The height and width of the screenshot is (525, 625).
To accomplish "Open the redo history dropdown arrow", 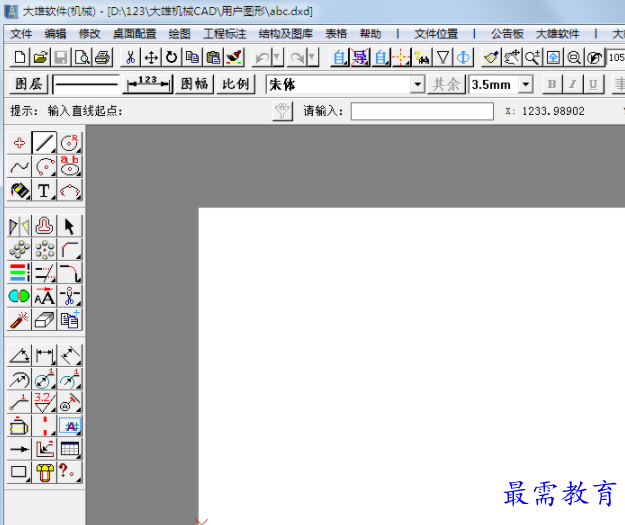I will [x=313, y=58].
